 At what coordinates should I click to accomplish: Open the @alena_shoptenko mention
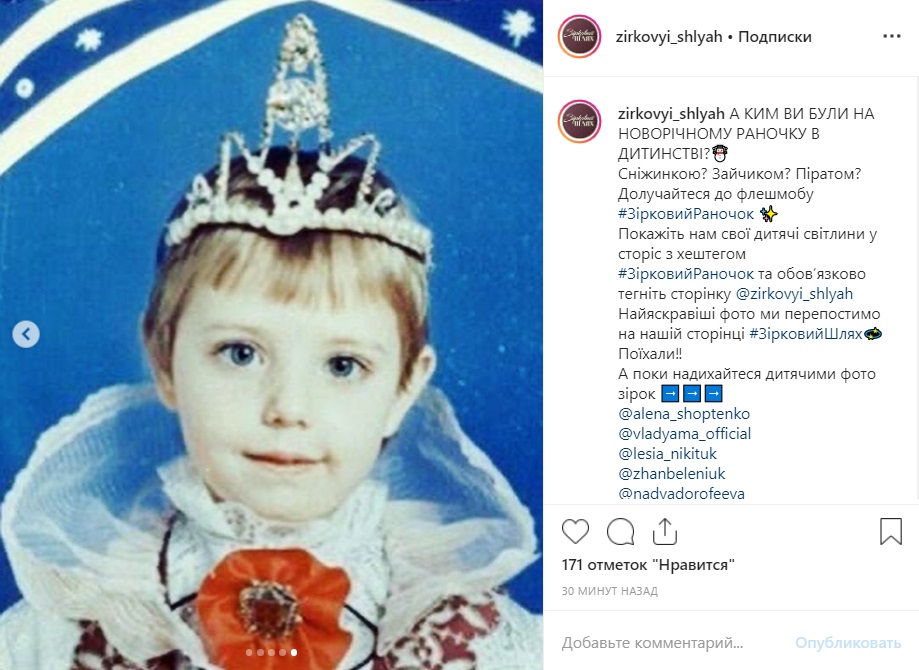coord(683,413)
